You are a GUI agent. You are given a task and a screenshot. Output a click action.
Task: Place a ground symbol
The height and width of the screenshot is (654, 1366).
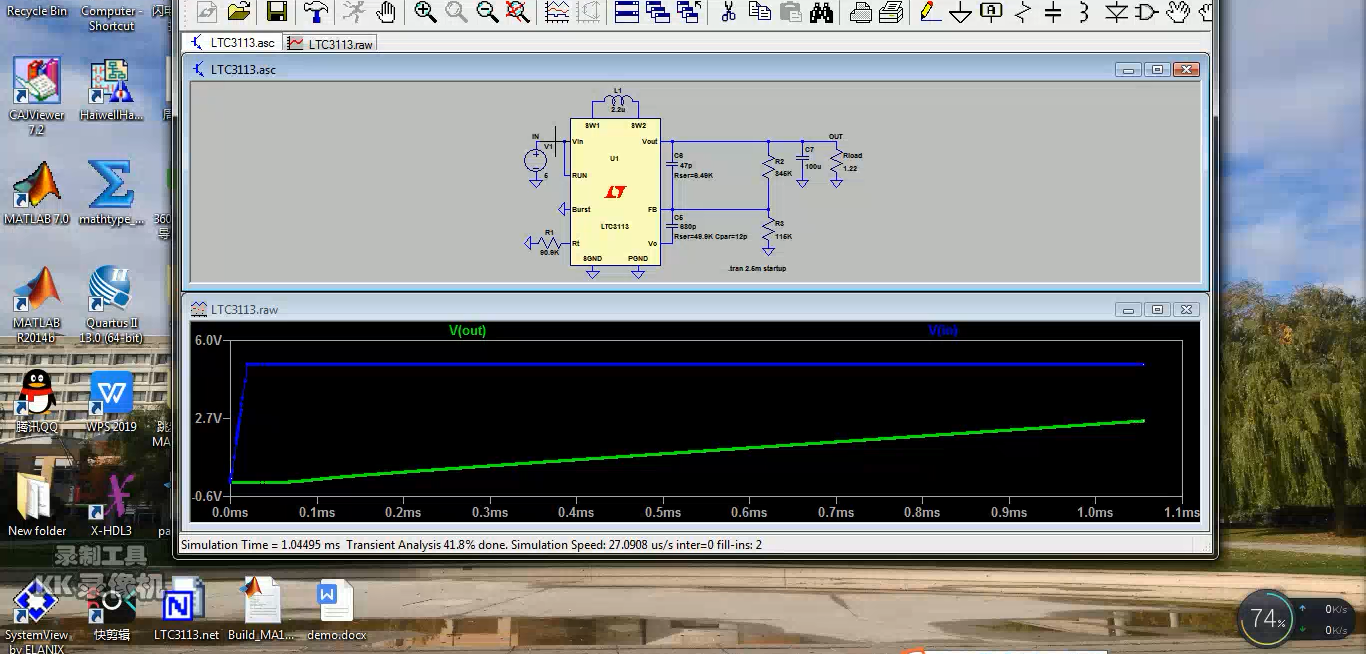pyautogui.click(x=960, y=12)
